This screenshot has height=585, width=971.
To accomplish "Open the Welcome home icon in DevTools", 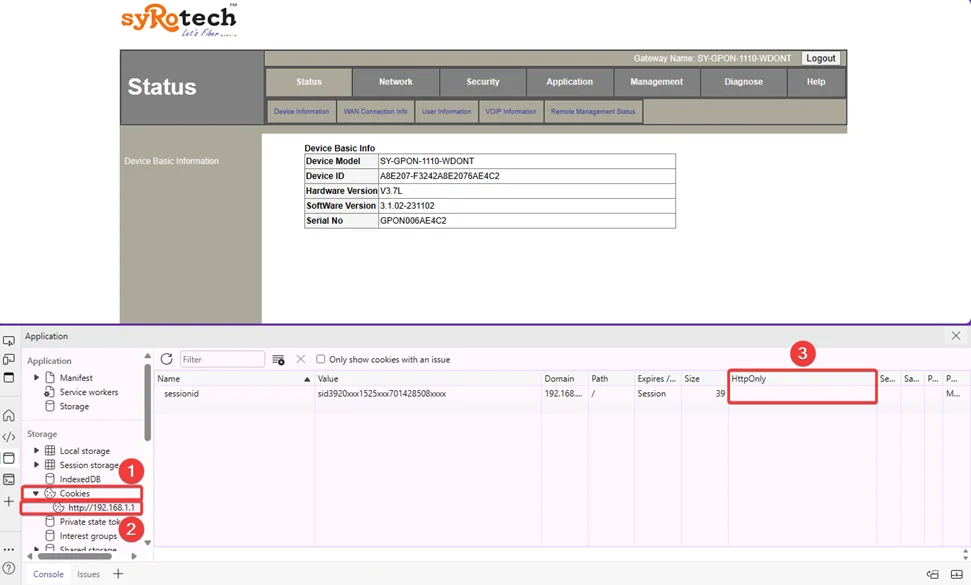I will pos(9,415).
